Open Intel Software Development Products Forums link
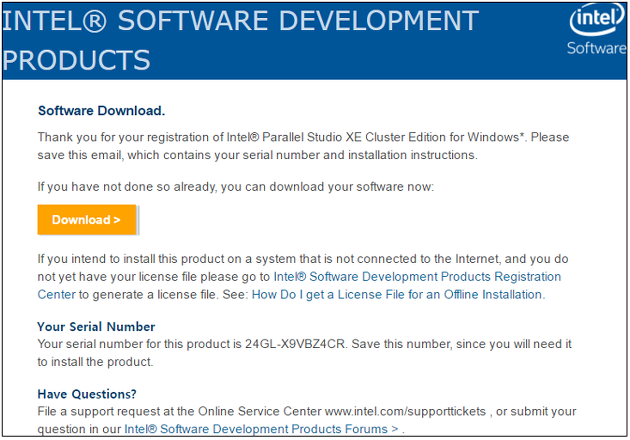 coord(261,429)
